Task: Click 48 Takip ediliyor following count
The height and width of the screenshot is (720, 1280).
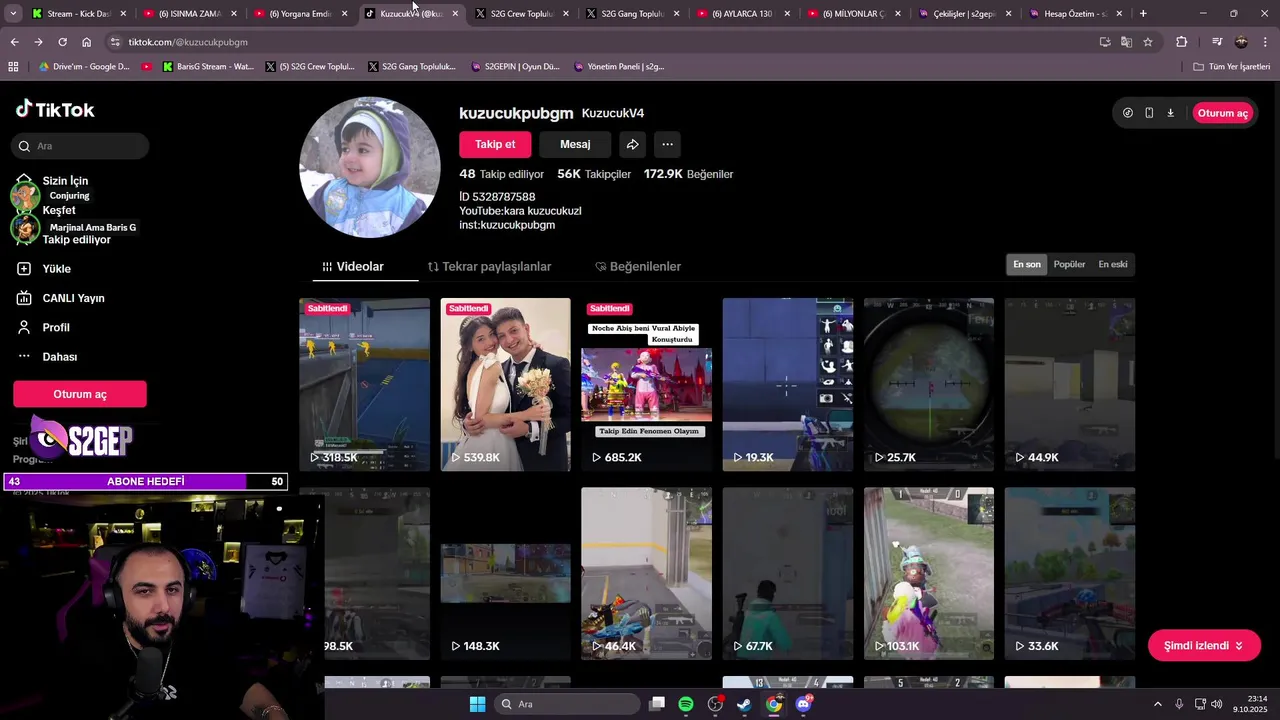Action: 501,174
